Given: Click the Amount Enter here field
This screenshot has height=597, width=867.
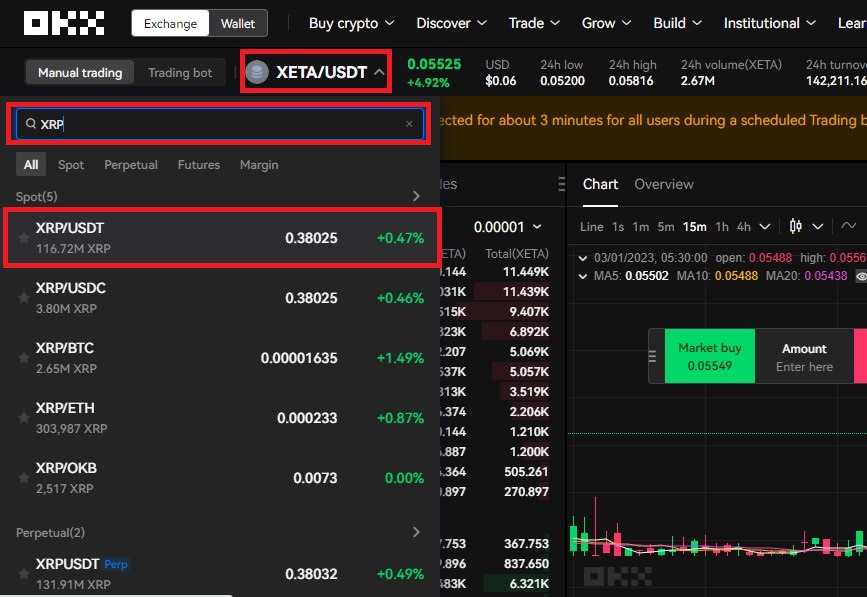Looking at the screenshot, I should 804,357.
